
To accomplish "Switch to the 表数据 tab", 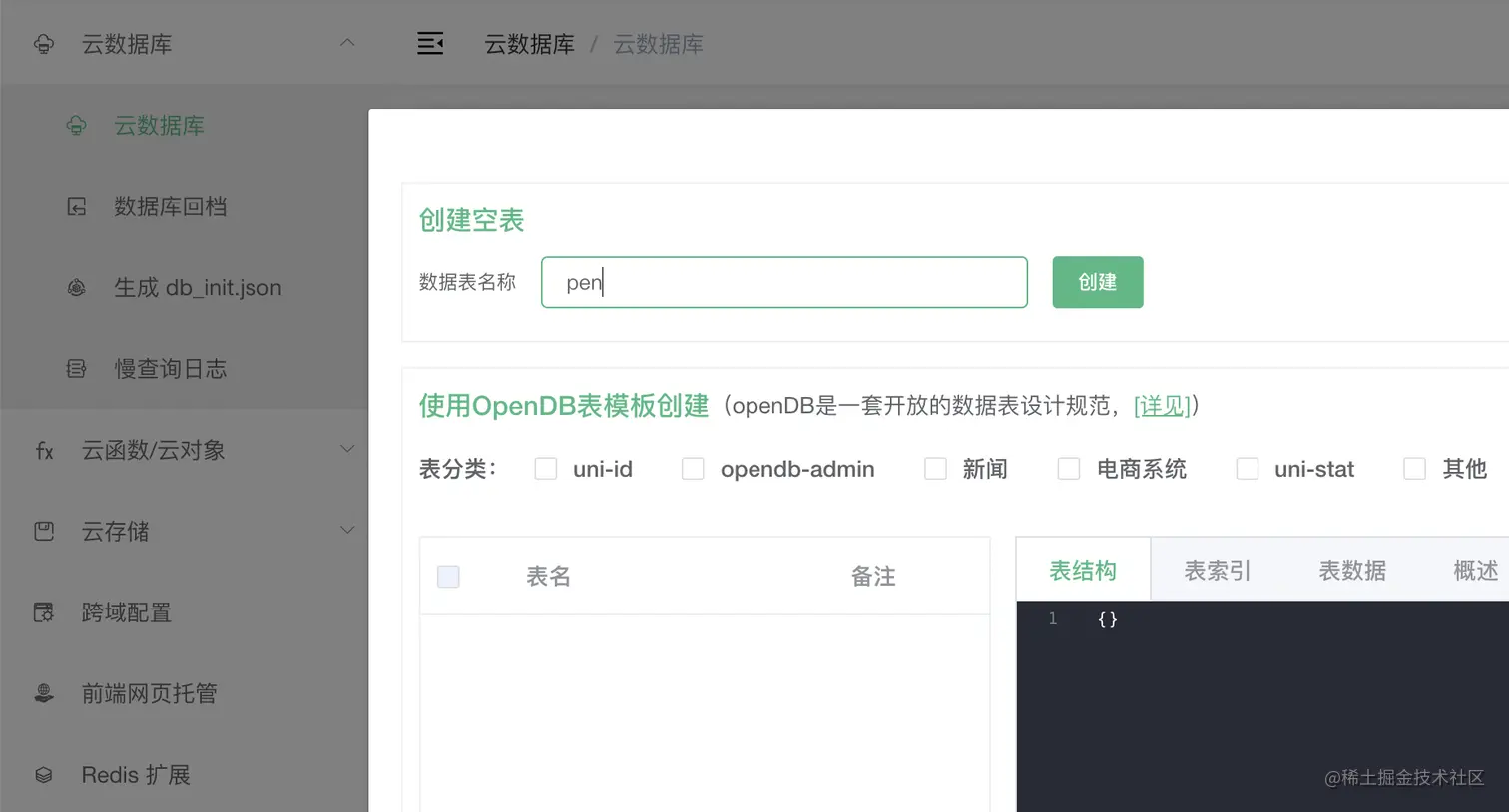I will [x=1352, y=570].
